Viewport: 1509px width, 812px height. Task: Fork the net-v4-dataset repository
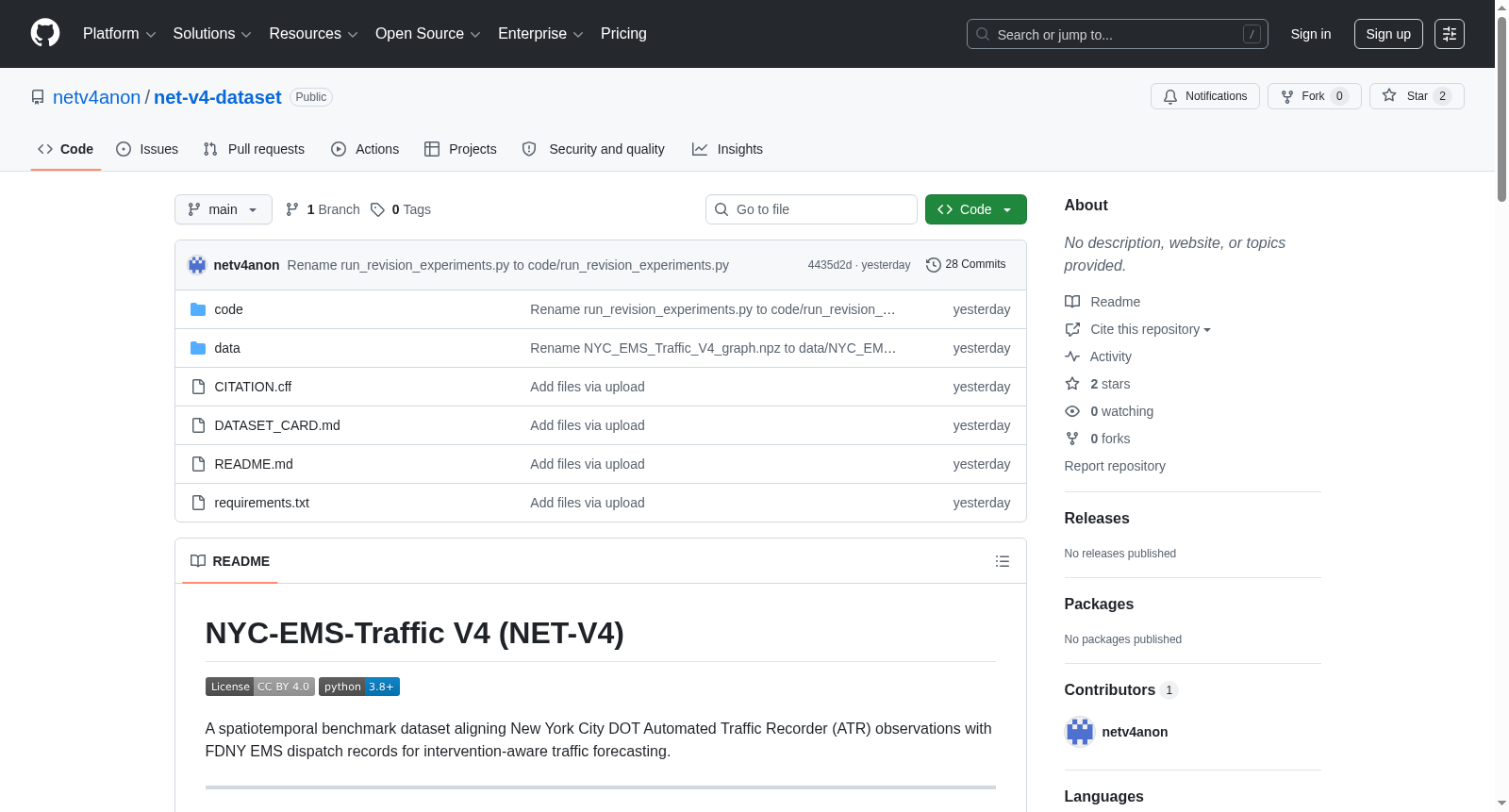[x=1315, y=96]
